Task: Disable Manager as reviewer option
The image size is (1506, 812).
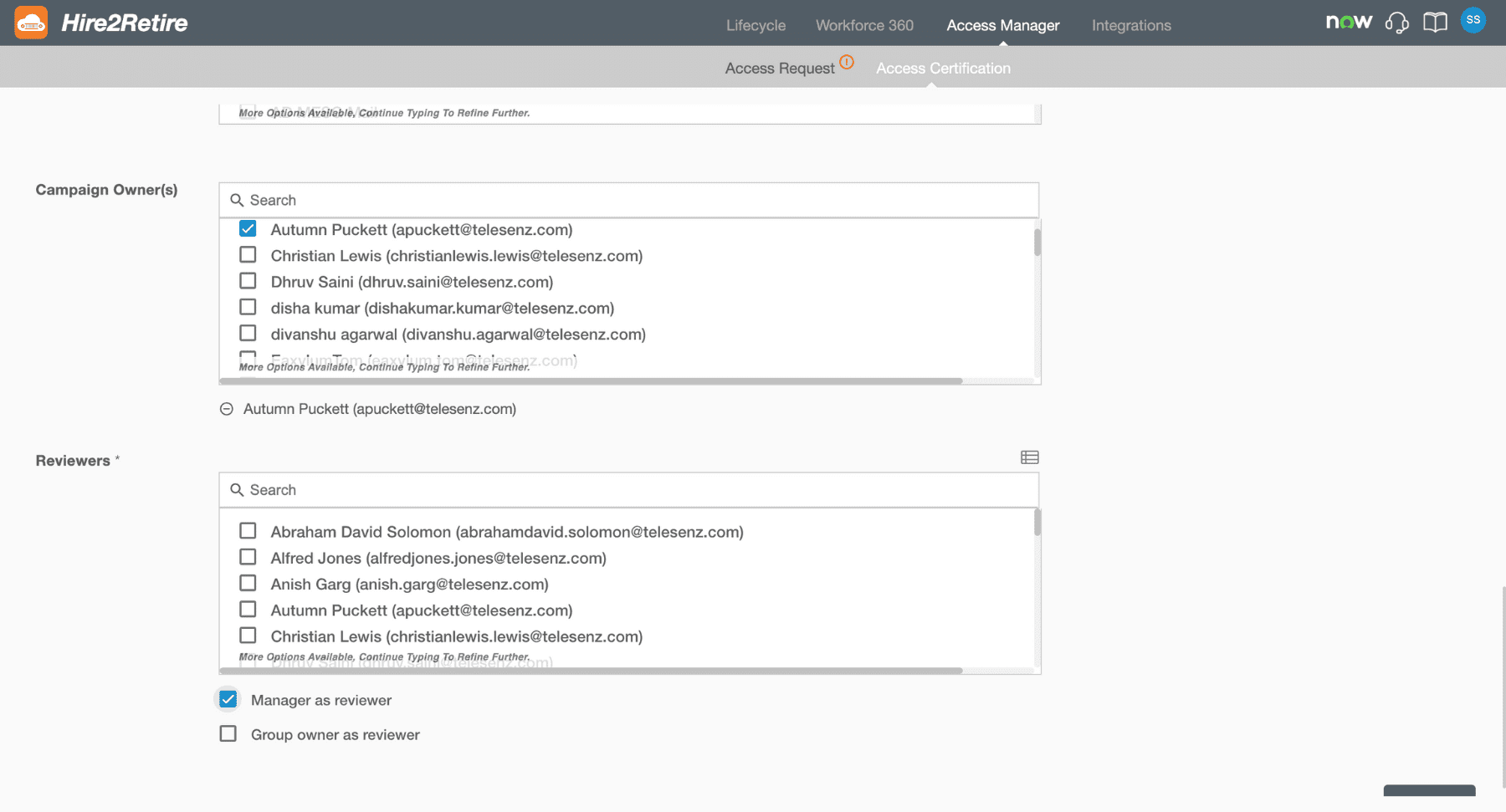Action: coord(228,699)
